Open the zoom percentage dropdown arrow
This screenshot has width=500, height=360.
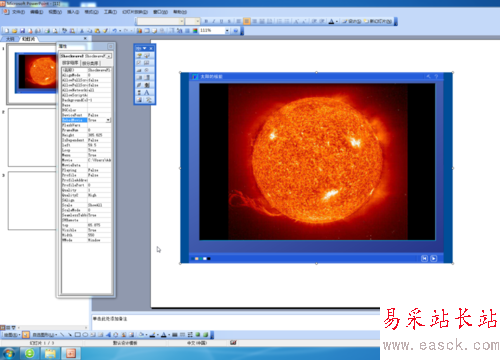pos(227,31)
